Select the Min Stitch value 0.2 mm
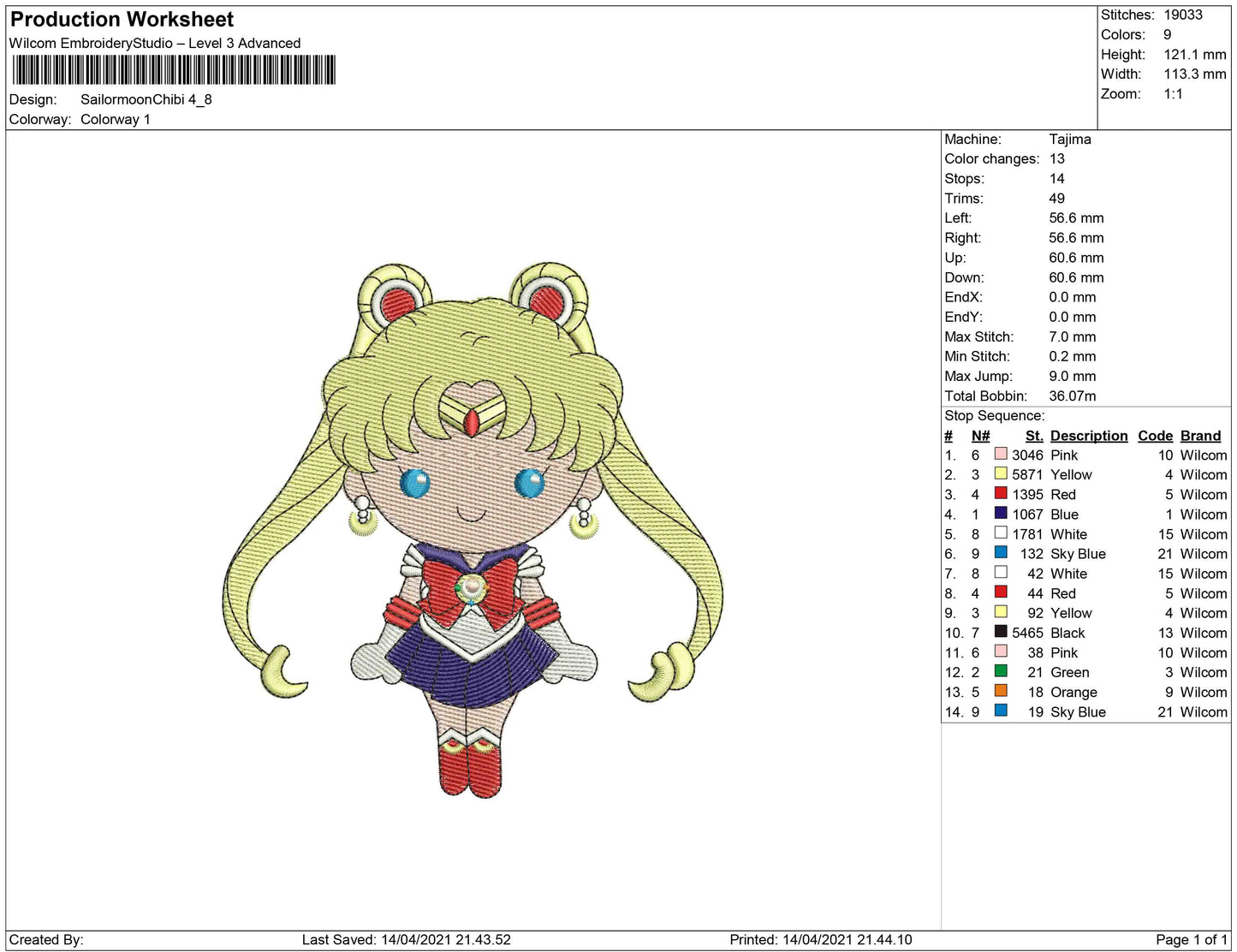Image resolution: width=1237 pixels, height=952 pixels. (1072, 356)
